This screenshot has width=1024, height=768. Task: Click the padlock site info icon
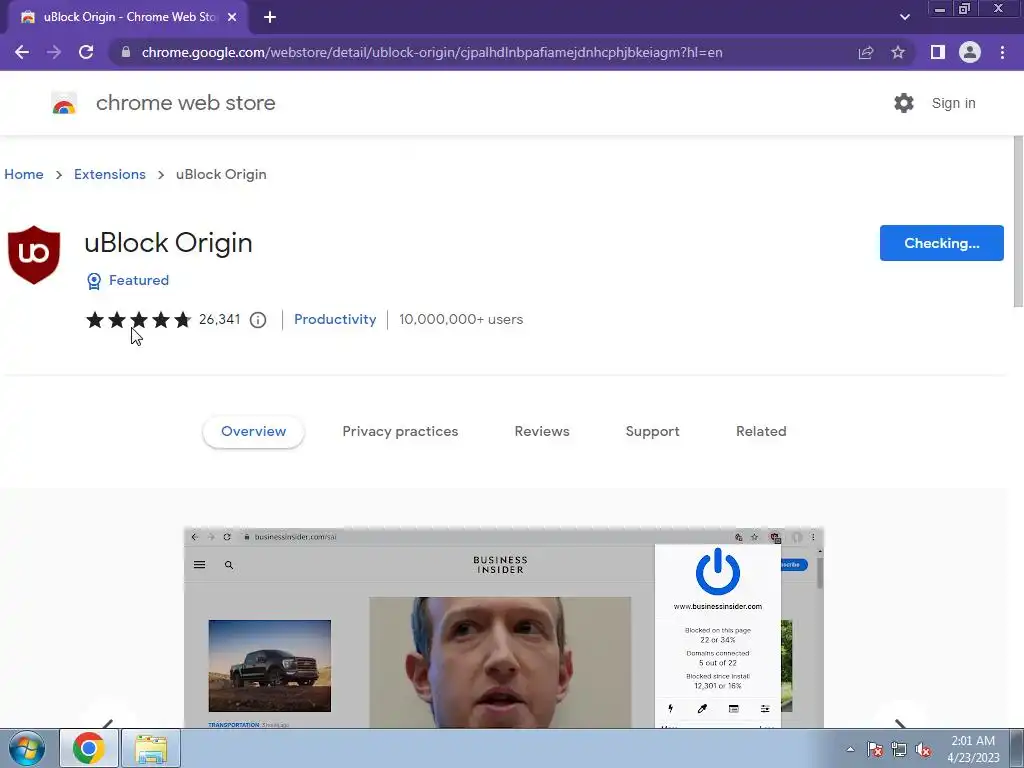click(x=126, y=52)
